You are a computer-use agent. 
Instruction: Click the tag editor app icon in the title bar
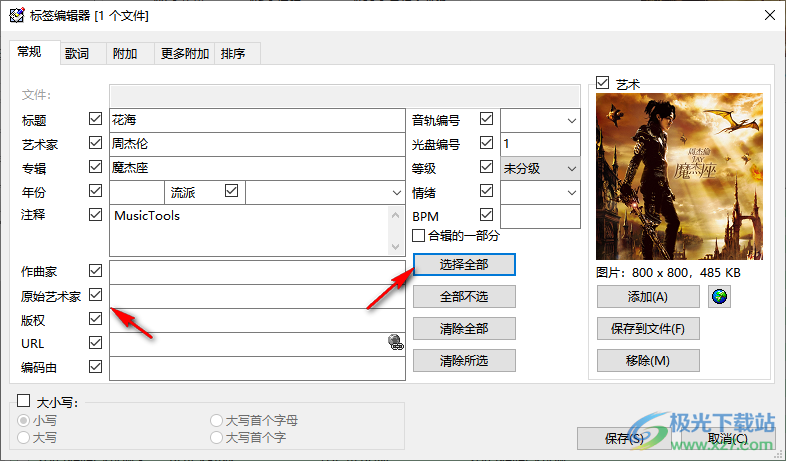point(17,16)
